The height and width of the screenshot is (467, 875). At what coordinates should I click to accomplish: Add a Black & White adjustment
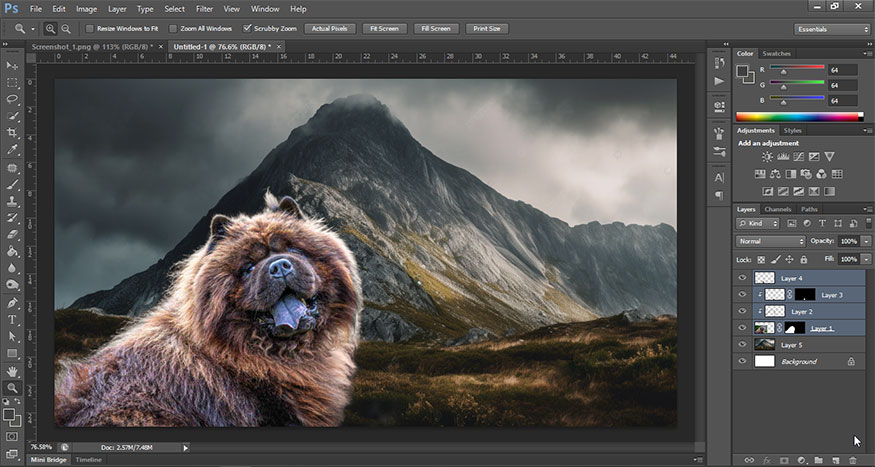pyautogui.click(x=791, y=174)
